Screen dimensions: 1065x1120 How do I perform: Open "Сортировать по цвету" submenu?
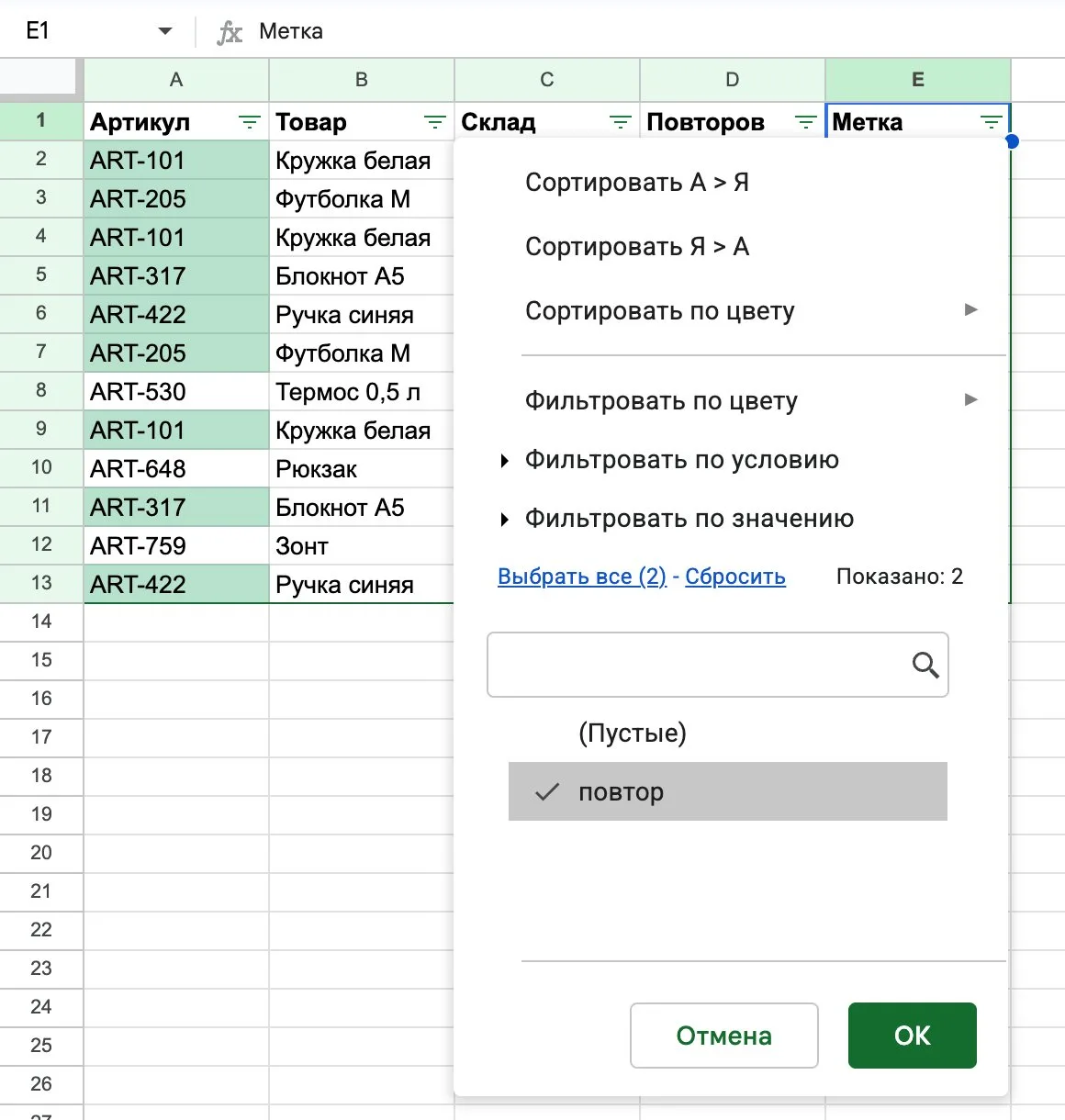pyautogui.click(x=751, y=311)
